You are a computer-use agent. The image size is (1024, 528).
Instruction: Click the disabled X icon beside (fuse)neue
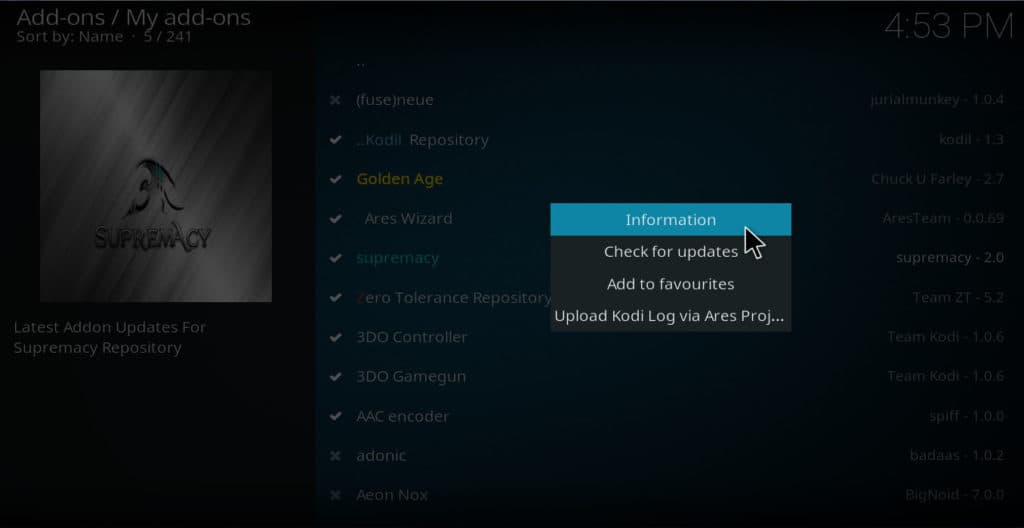(335, 100)
